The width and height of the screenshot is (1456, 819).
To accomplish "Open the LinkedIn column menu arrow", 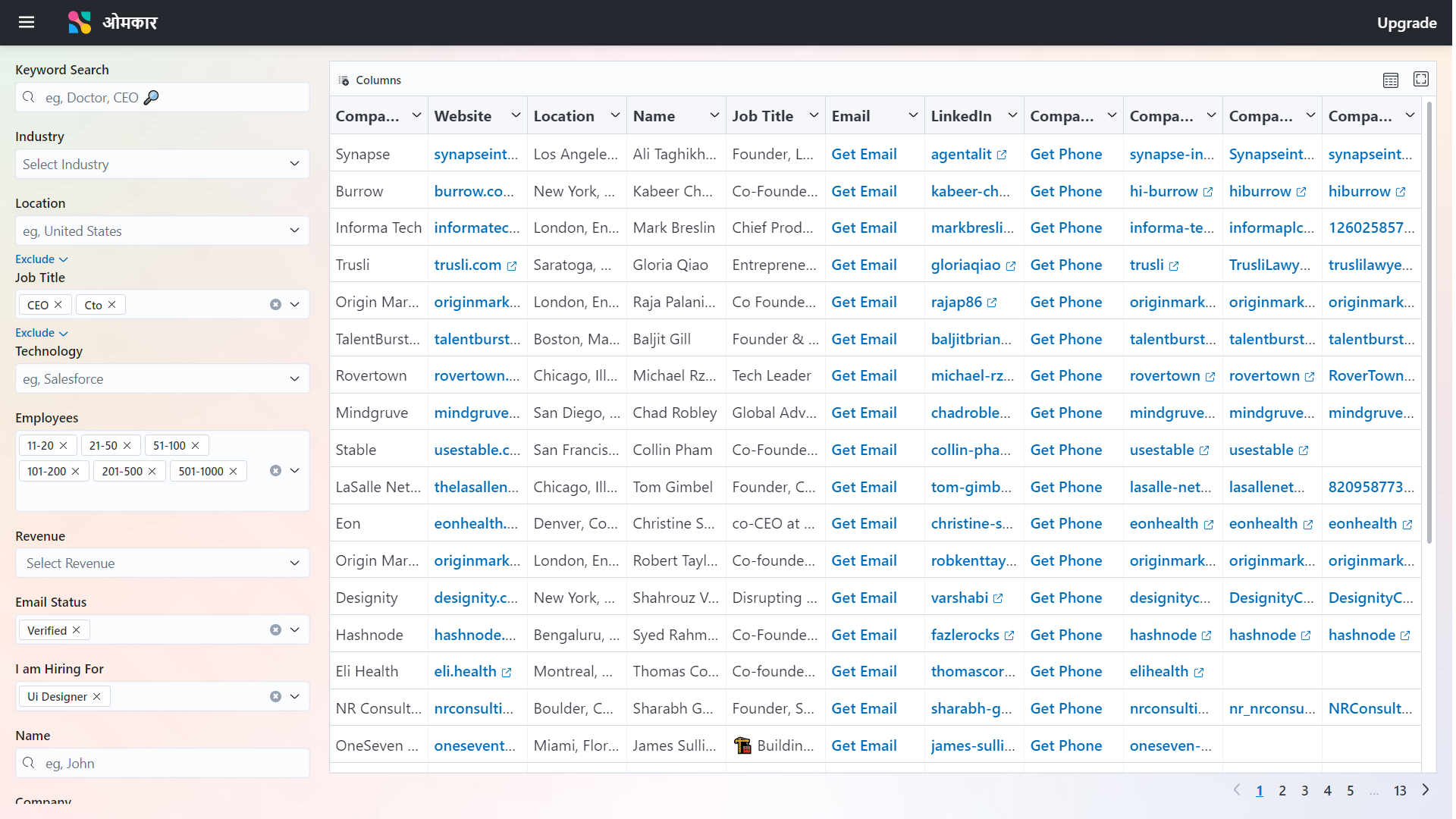I will tap(1012, 115).
